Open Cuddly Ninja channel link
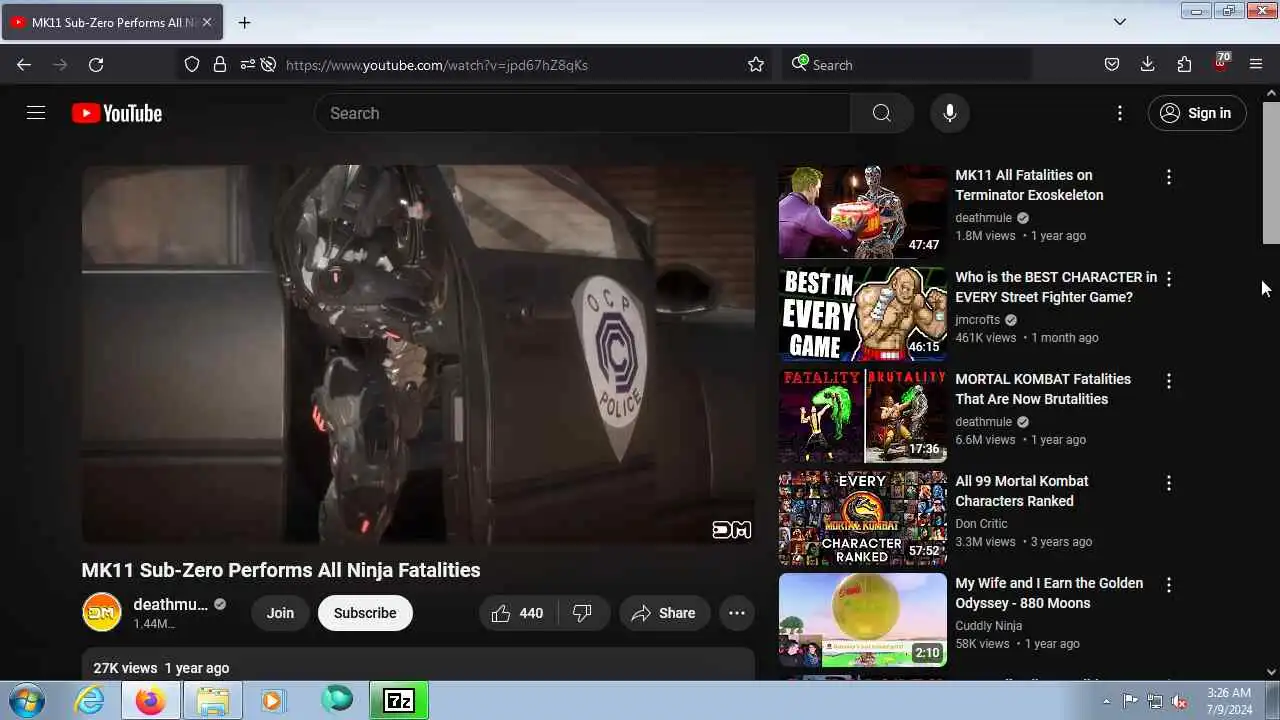The height and width of the screenshot is (720, 1280). pyautogui.click(x=989, y=626)
